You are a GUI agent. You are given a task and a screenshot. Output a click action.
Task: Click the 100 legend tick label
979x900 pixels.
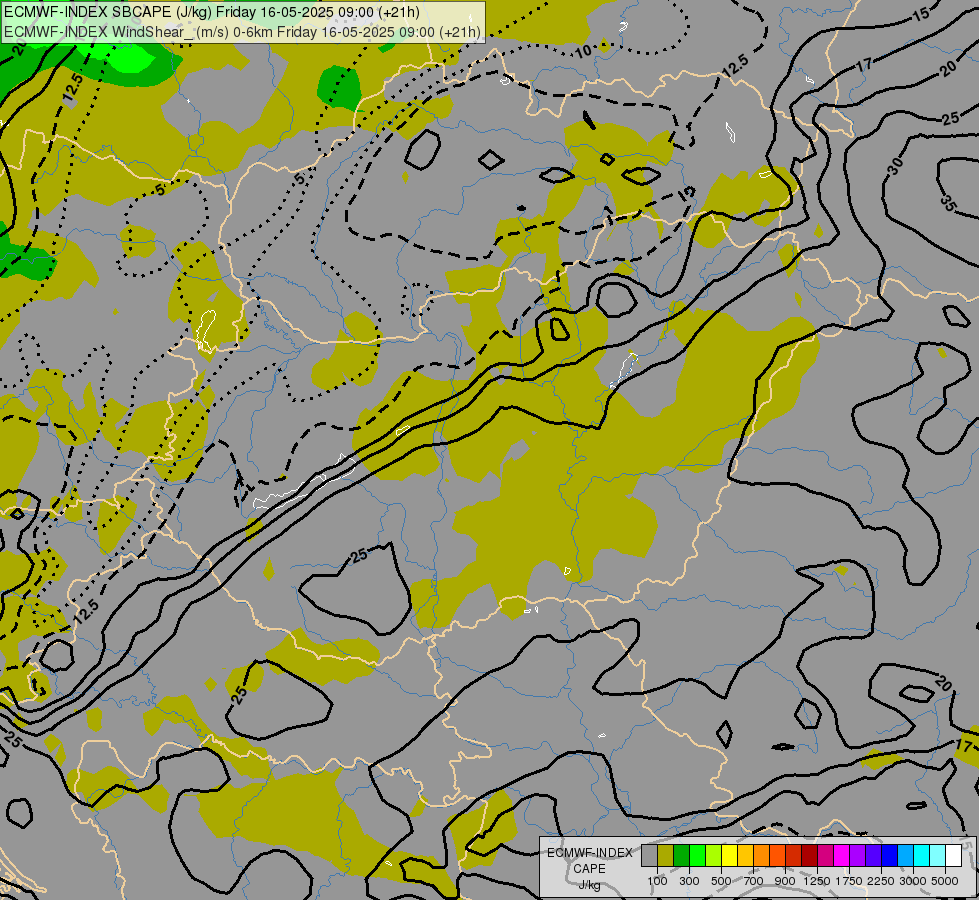pos(657,881)
